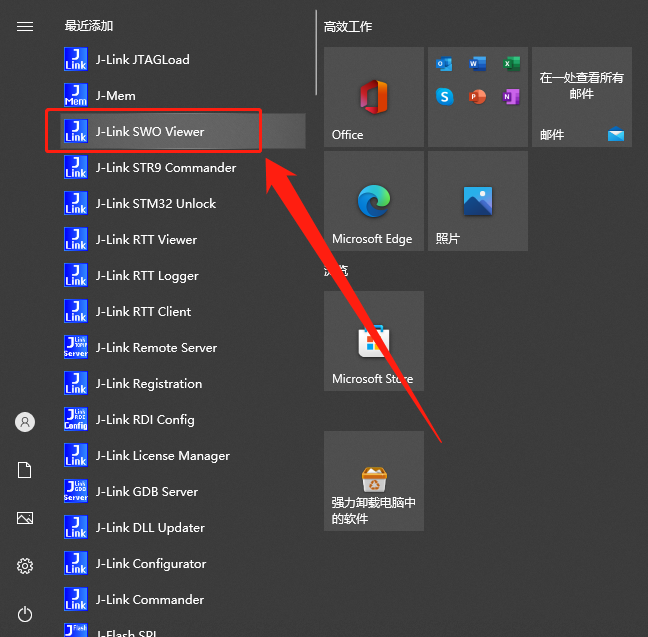Open the hamburger menu at top left
The height and width of the screenshot is (637, 648).
[25, 27]
